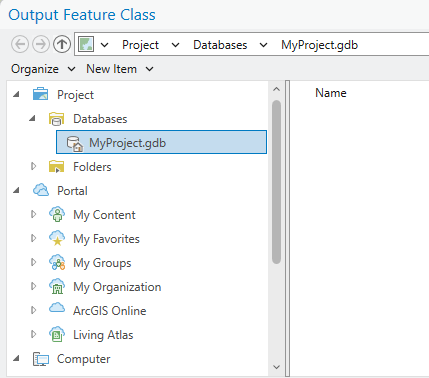The image size is (429, 378).
Task: Expand the My Groups node
Action: (x=33, y=262)
